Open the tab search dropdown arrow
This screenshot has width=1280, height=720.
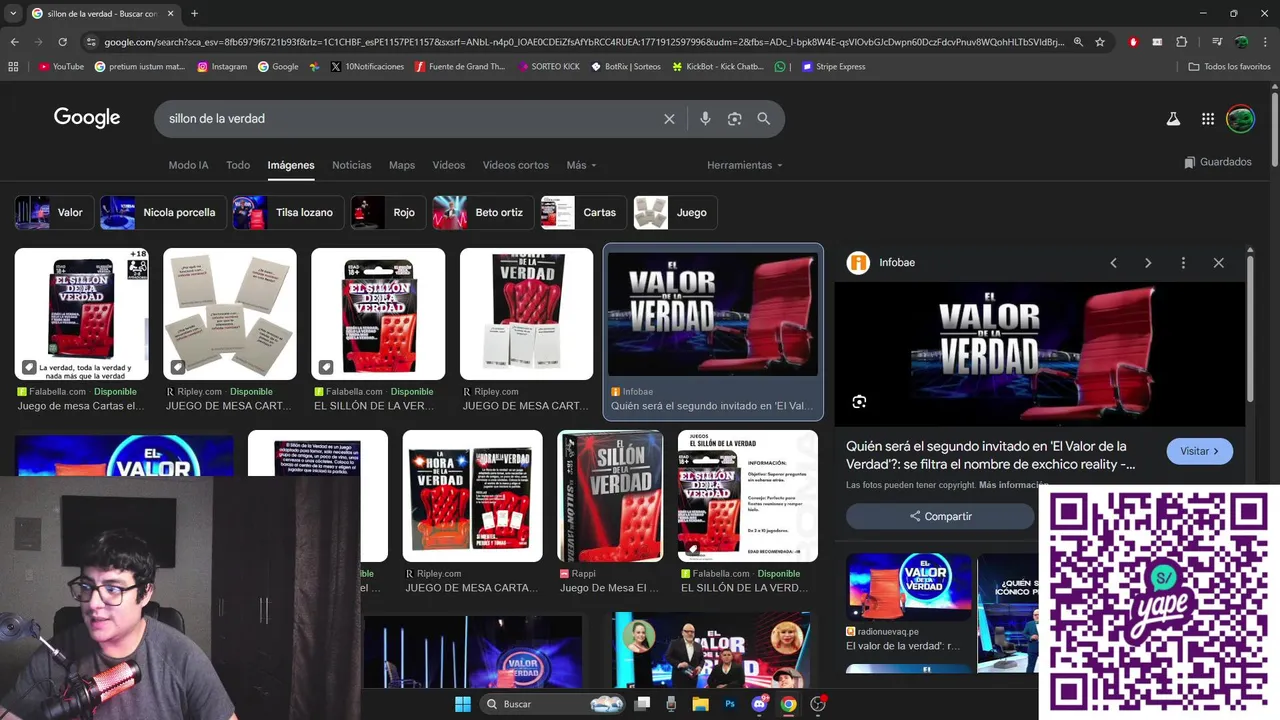pos(13,14)
